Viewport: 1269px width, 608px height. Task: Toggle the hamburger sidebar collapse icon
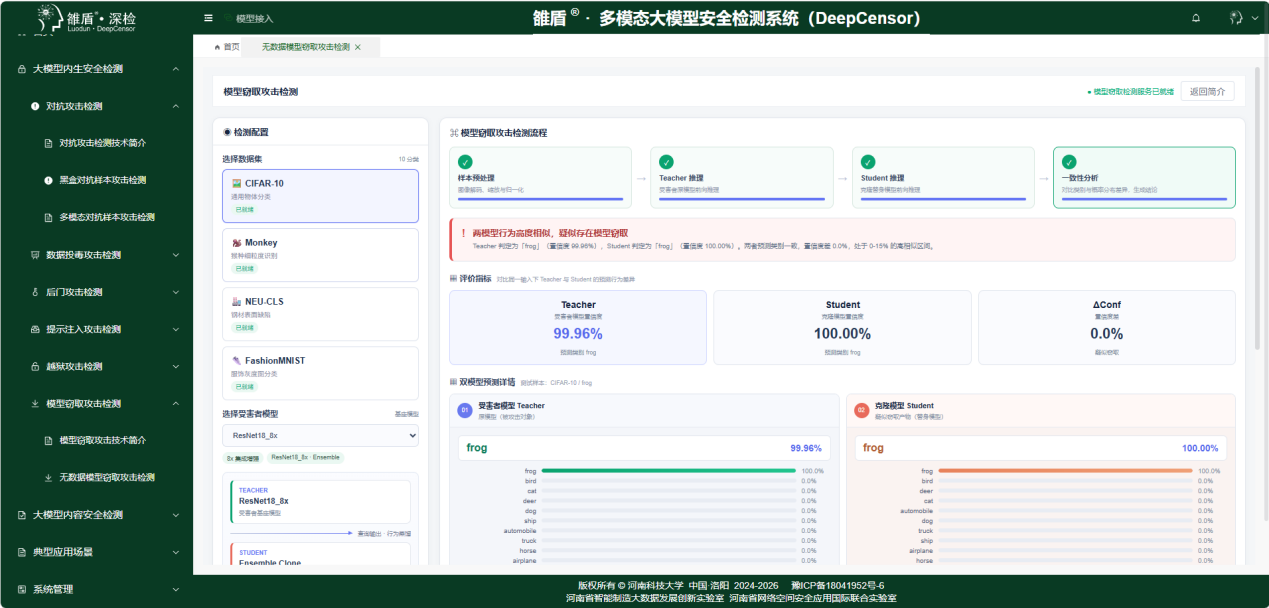click(208, 18)
